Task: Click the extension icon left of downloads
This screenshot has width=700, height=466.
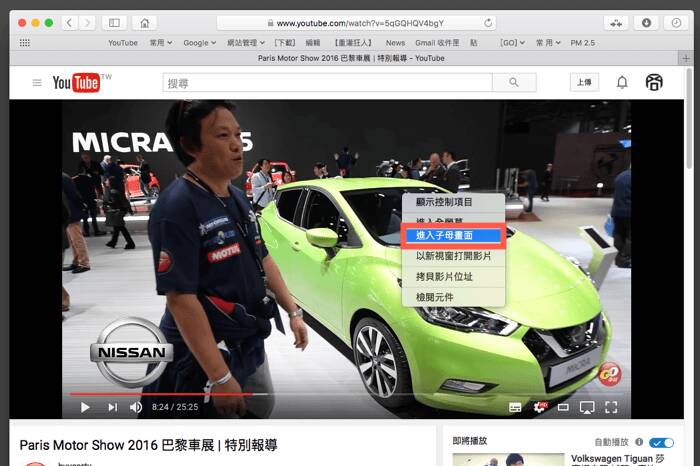Action: pos(616,23)
